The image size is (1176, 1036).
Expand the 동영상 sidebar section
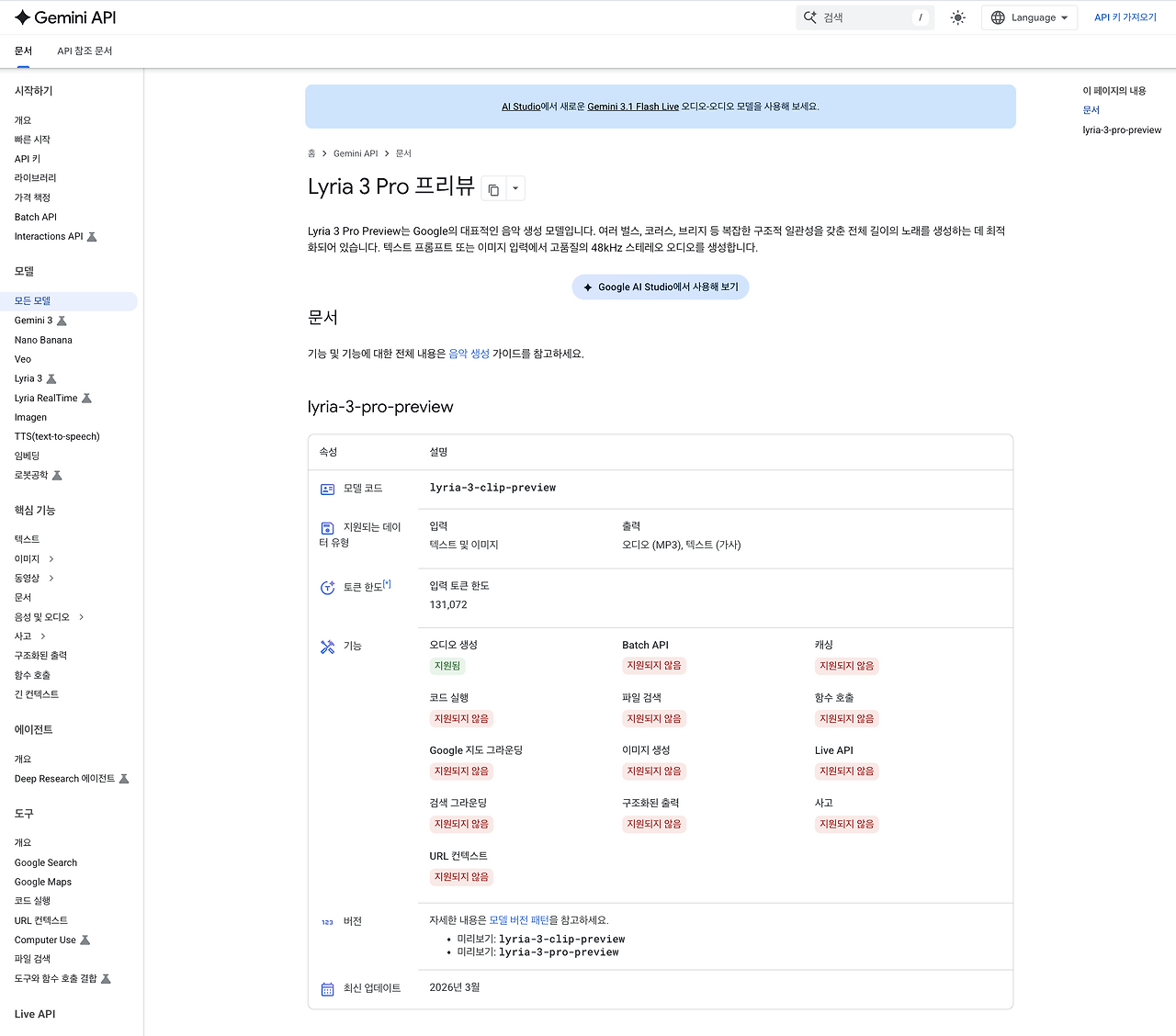51,578
